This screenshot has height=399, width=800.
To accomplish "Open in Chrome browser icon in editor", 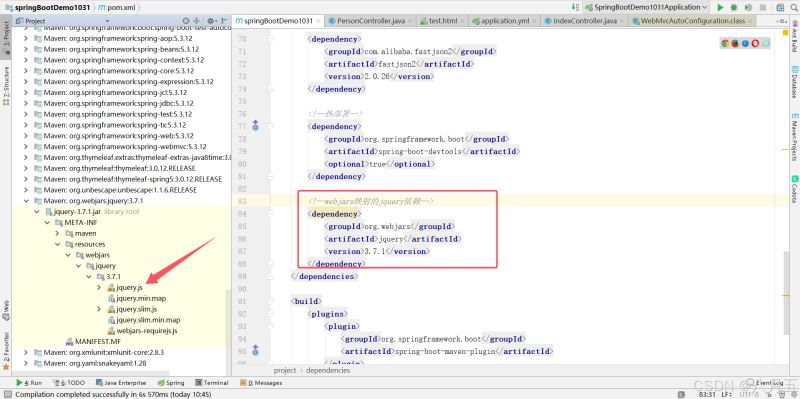I will (725, 43).
